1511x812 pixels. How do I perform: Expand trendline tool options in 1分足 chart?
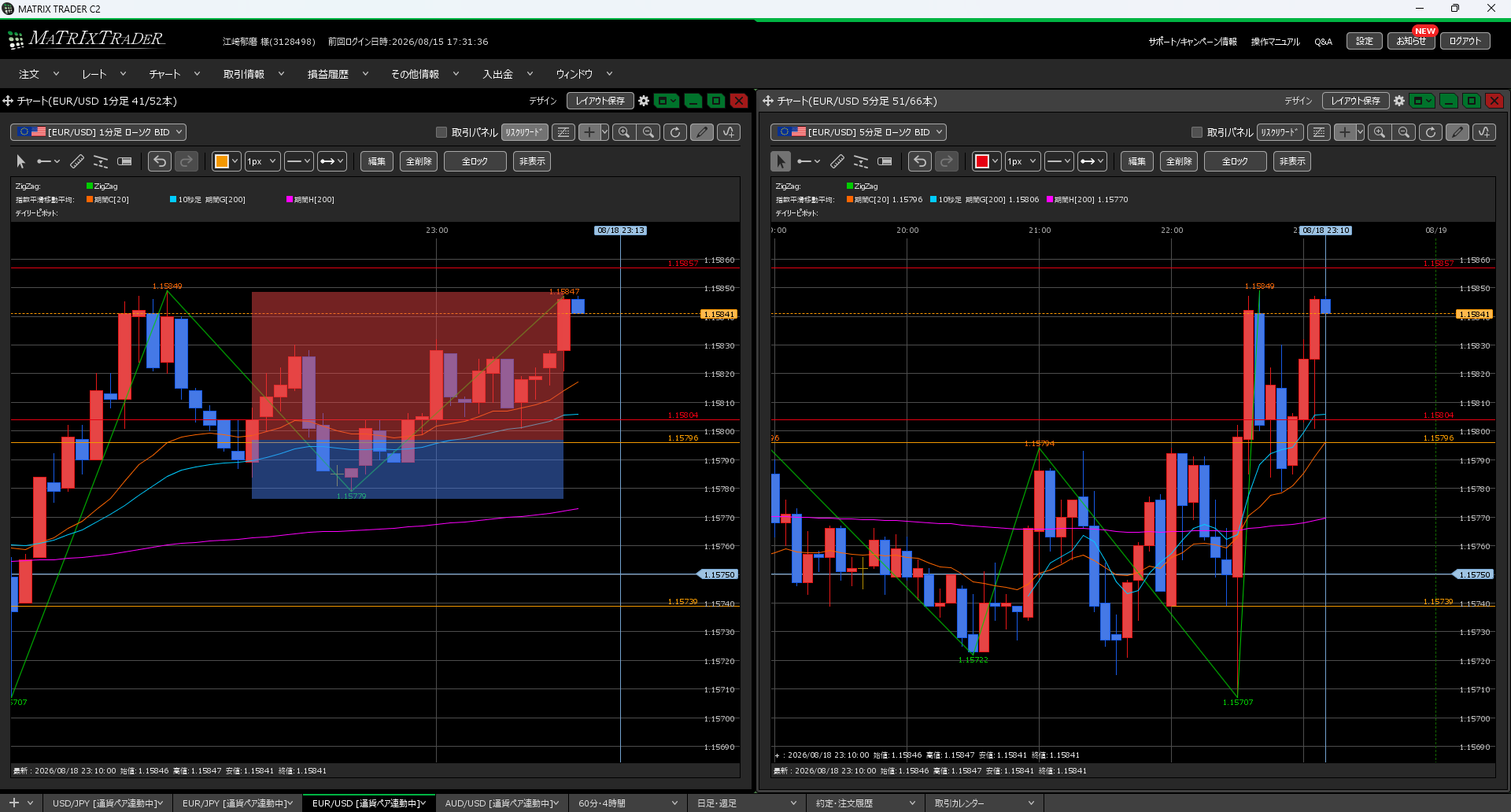pos(57,161)
